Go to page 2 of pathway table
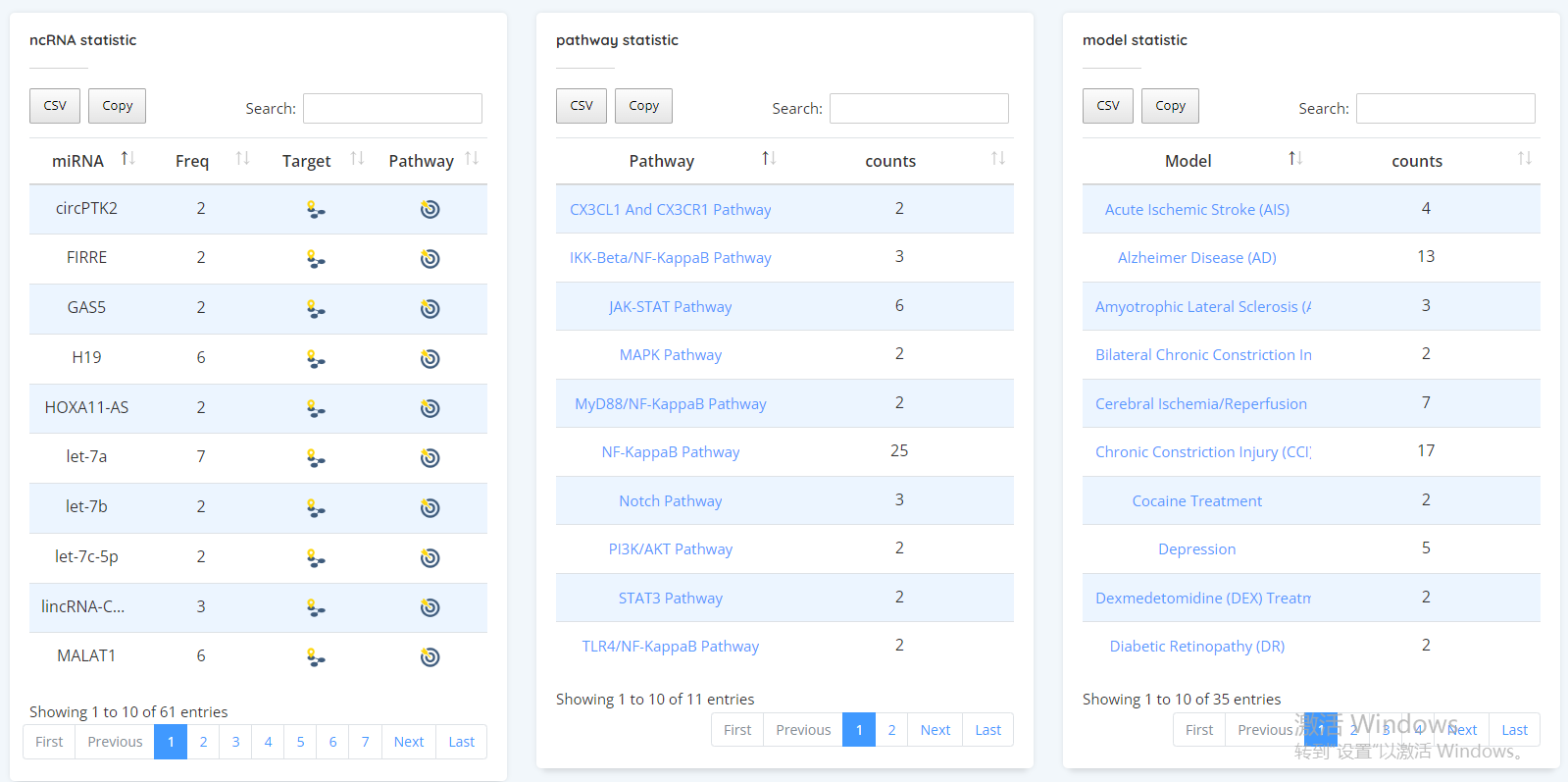 [x=891, y=730]
